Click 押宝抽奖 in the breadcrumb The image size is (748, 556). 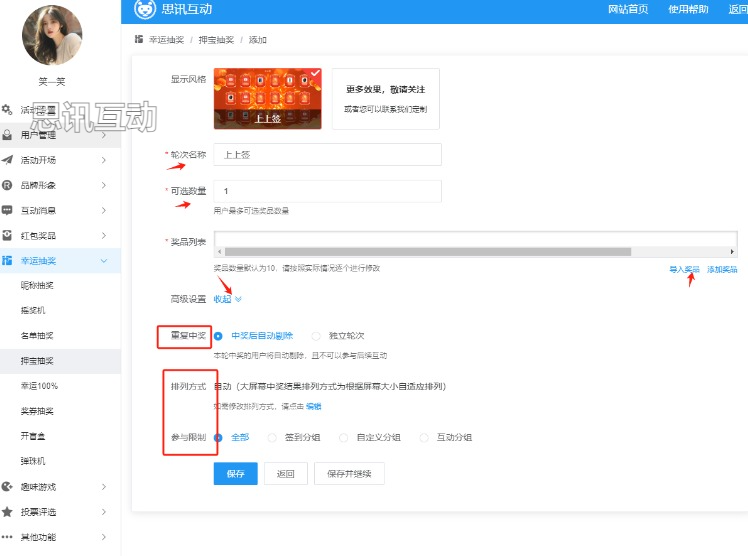tap(216, 40)
